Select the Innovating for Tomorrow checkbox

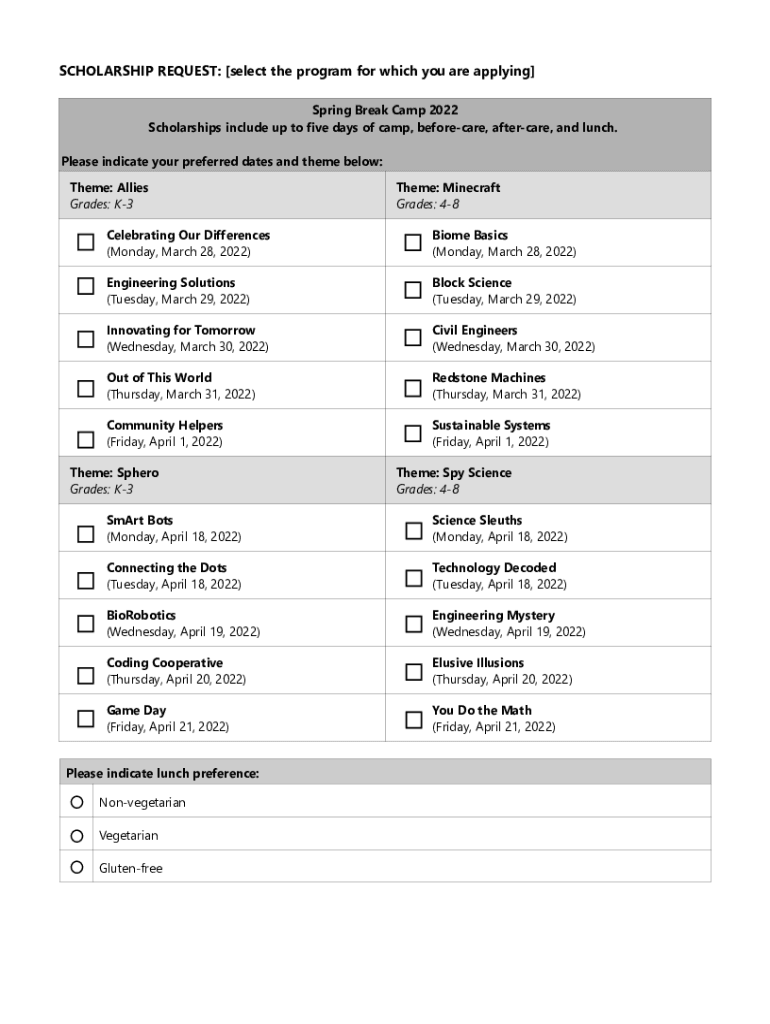[86, 338]
